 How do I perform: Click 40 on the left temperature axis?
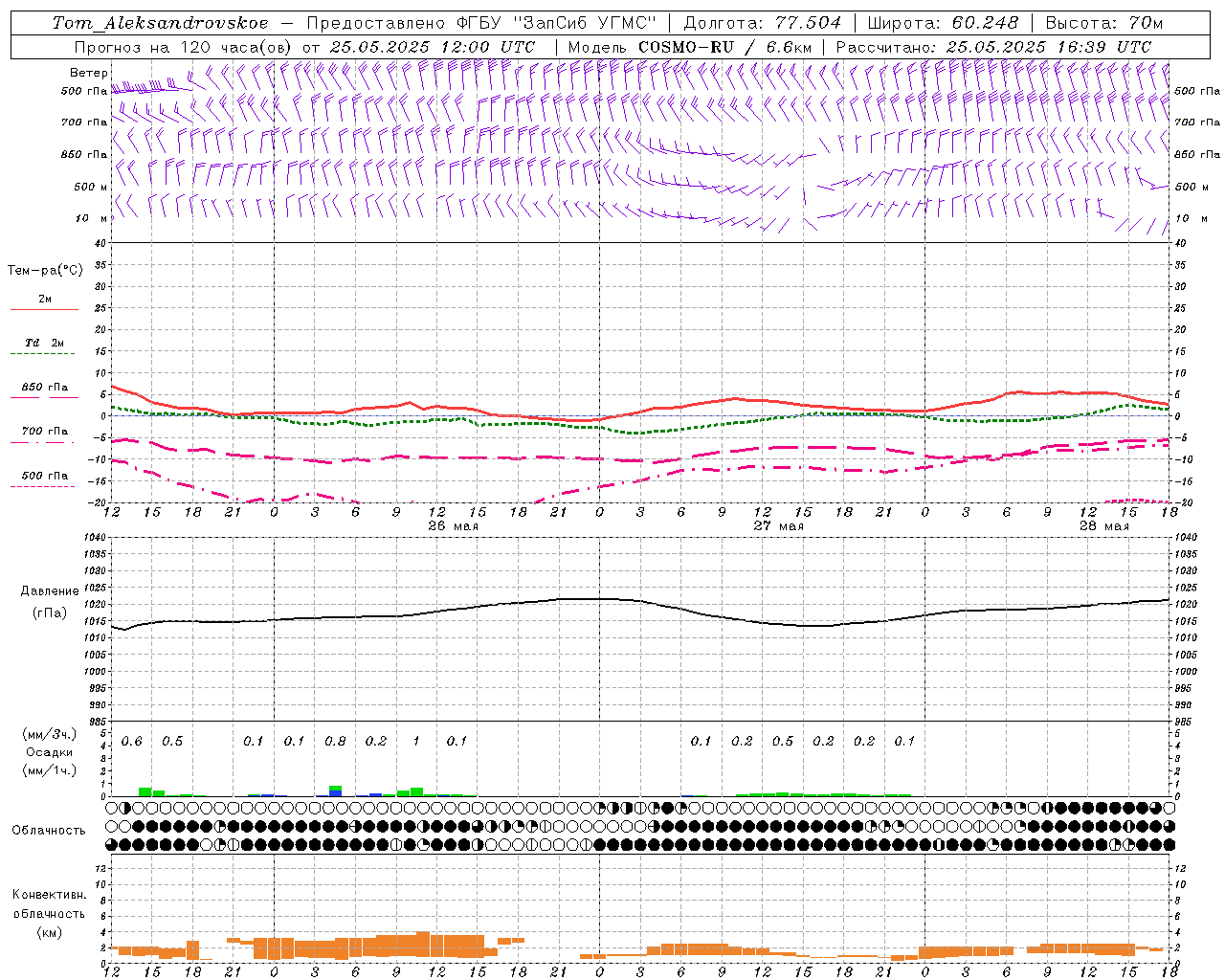101,243
